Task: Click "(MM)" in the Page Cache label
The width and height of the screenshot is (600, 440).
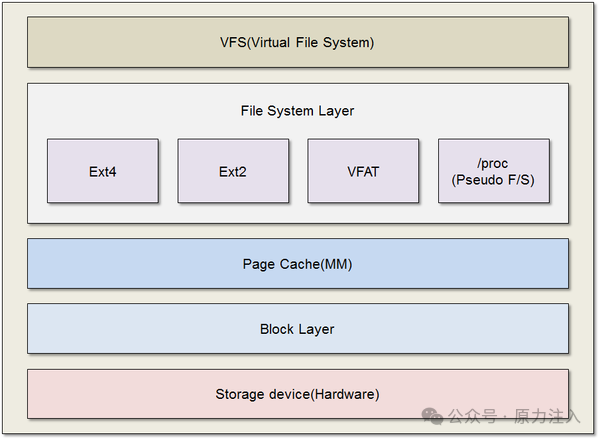Action: pos(336,264)
